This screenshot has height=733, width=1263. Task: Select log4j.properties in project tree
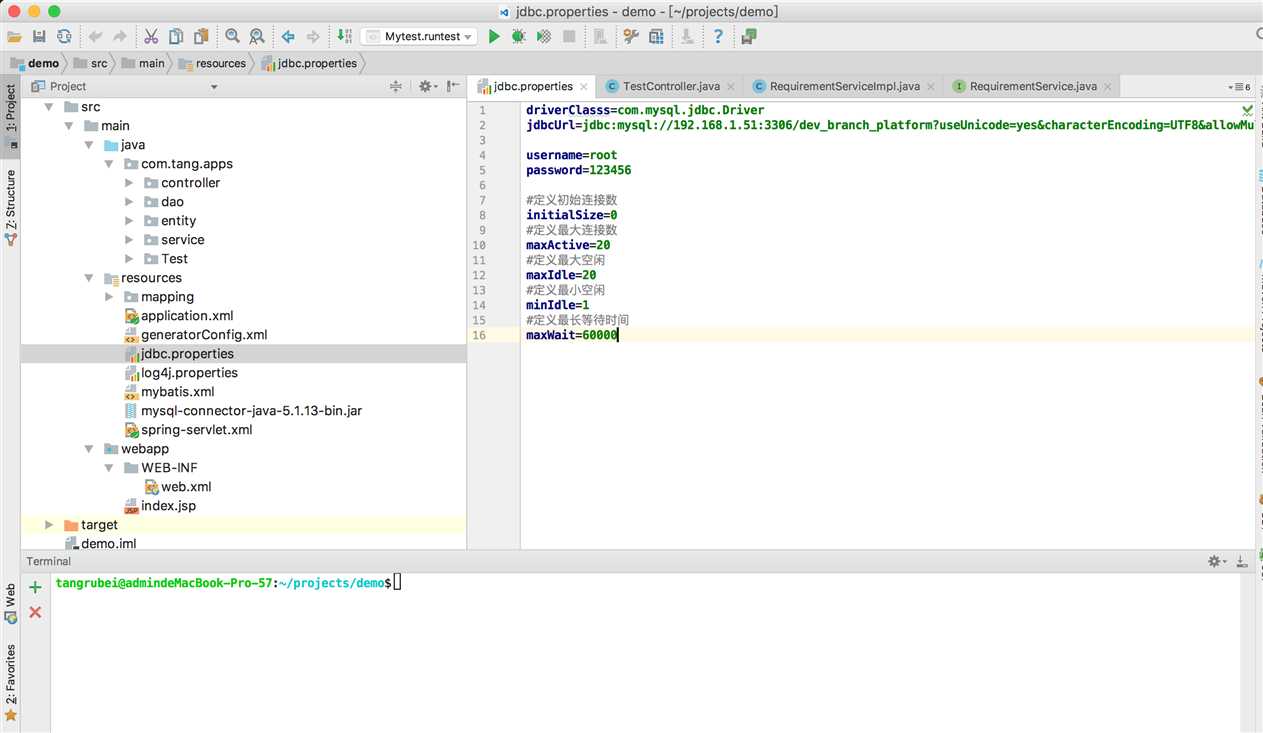[189, 373]
